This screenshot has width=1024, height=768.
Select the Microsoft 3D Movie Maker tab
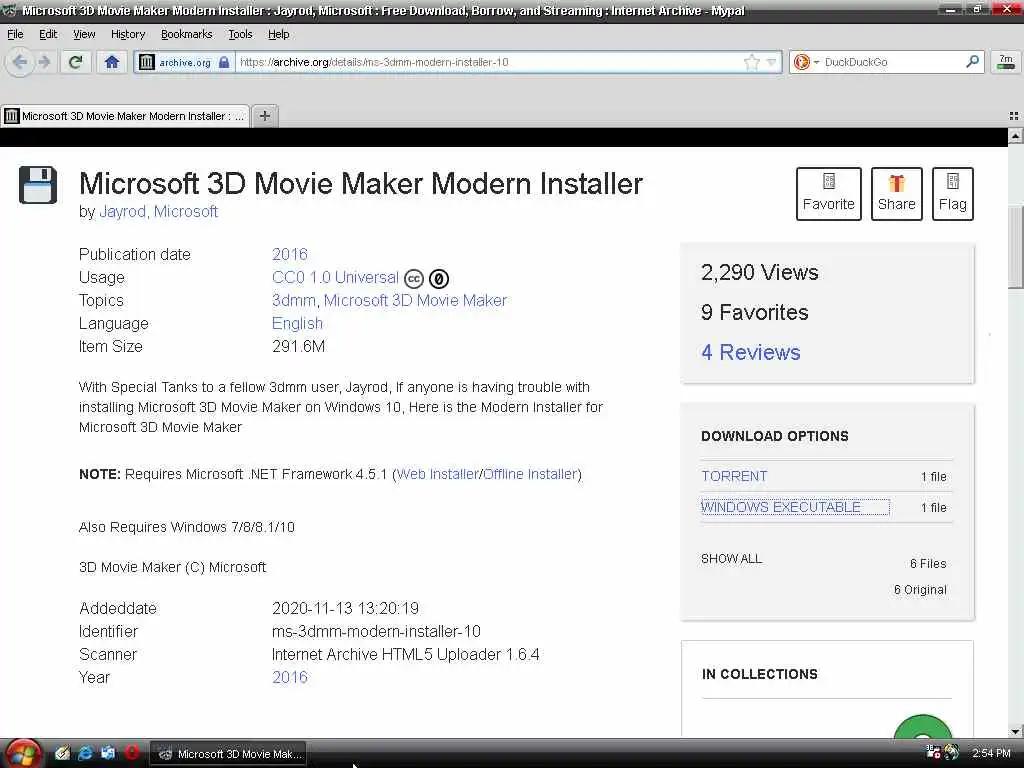click(125, 116)
